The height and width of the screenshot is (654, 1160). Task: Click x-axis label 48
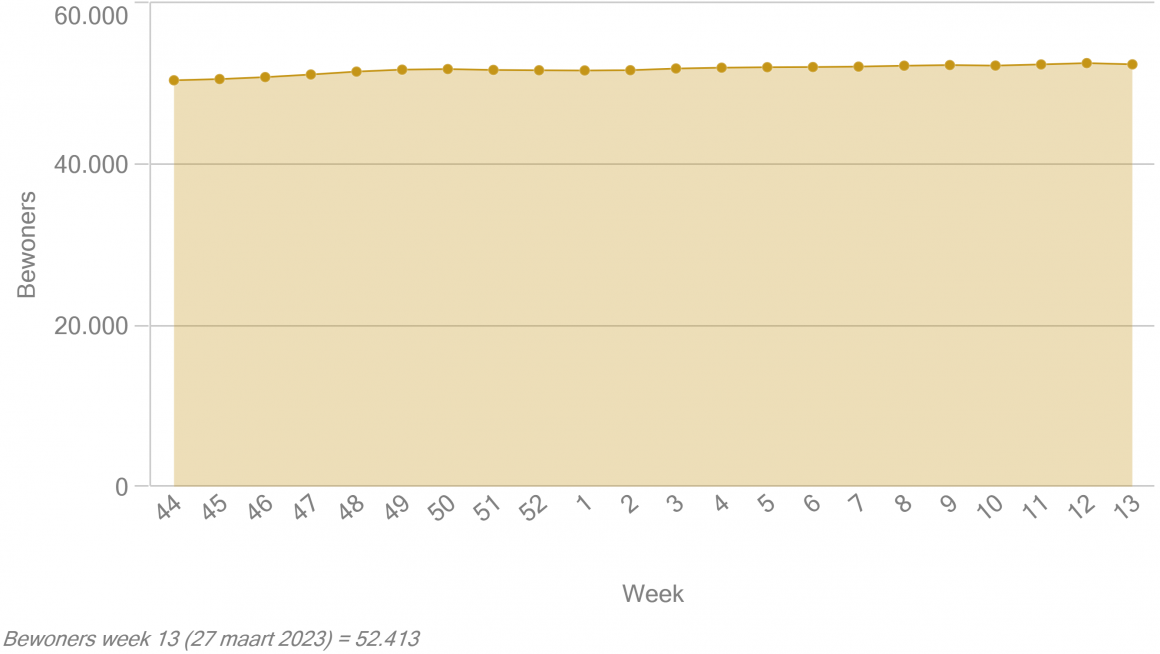click(351, 508)
